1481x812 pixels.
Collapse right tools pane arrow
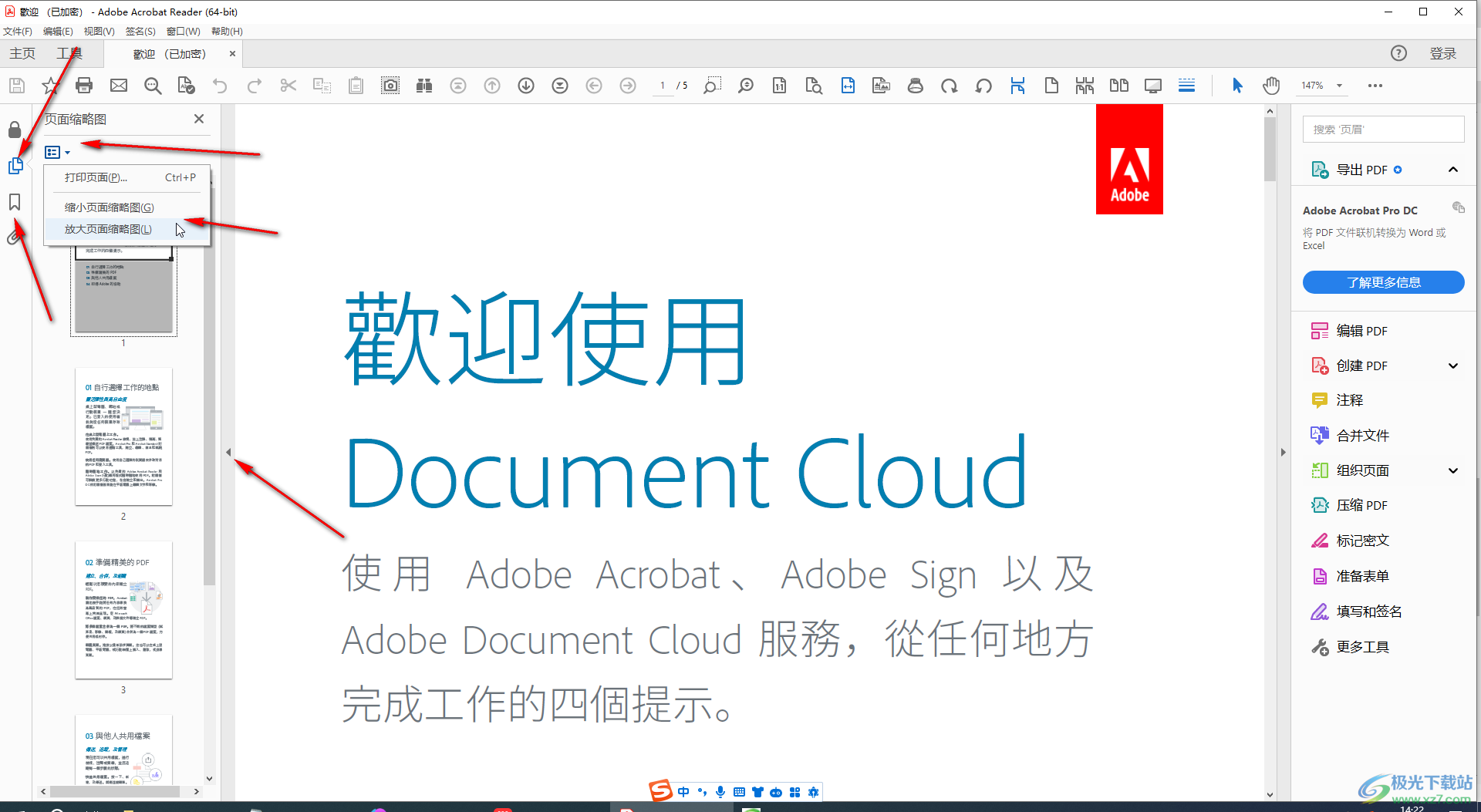click(1284, 453)
